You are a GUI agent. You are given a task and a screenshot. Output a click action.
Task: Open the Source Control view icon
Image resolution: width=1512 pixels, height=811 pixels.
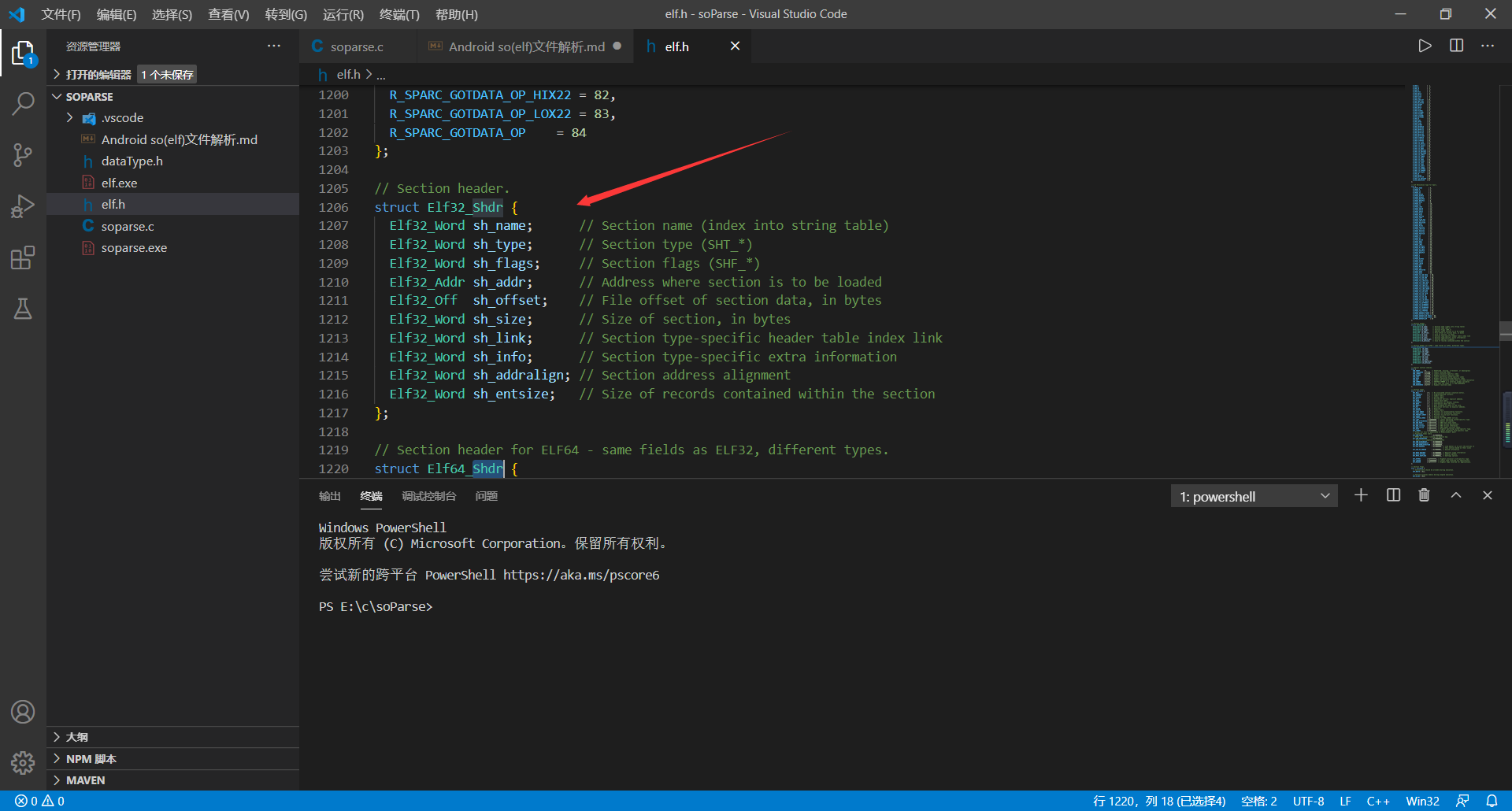(23, 154)
